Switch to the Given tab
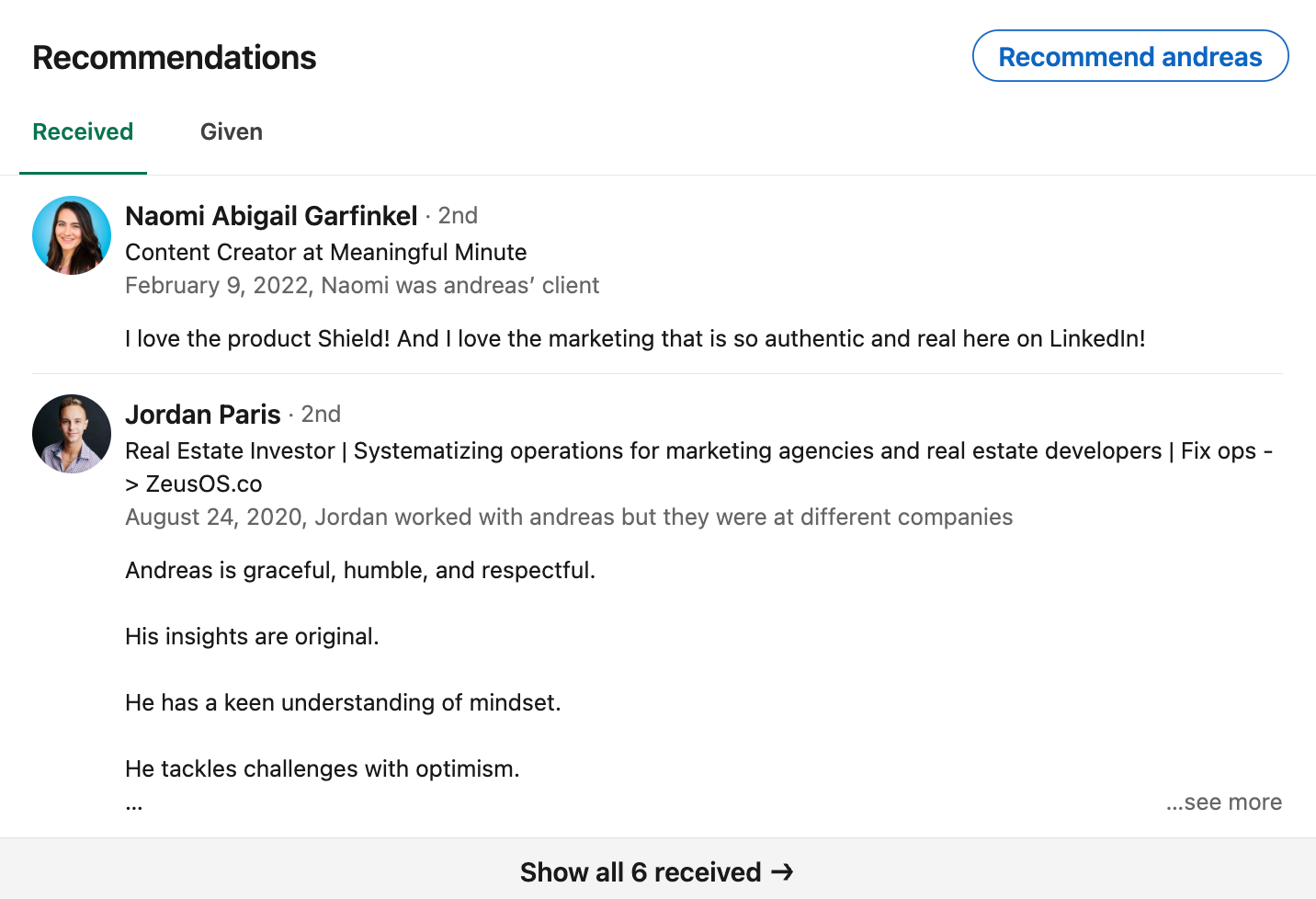This screenshot has height=899, width=1316. click(232, 132)
